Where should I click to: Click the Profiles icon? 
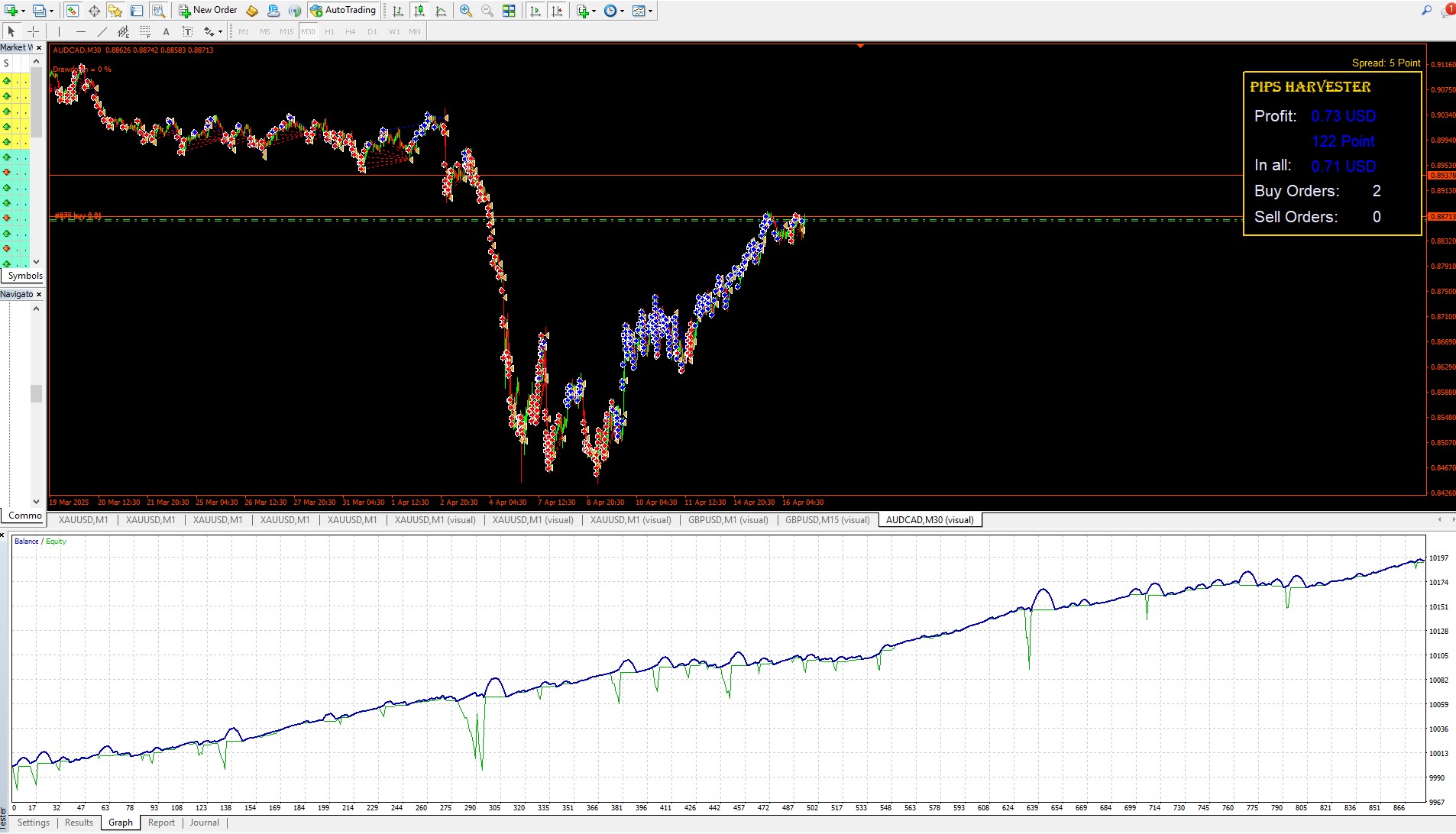tap(39, 11)
